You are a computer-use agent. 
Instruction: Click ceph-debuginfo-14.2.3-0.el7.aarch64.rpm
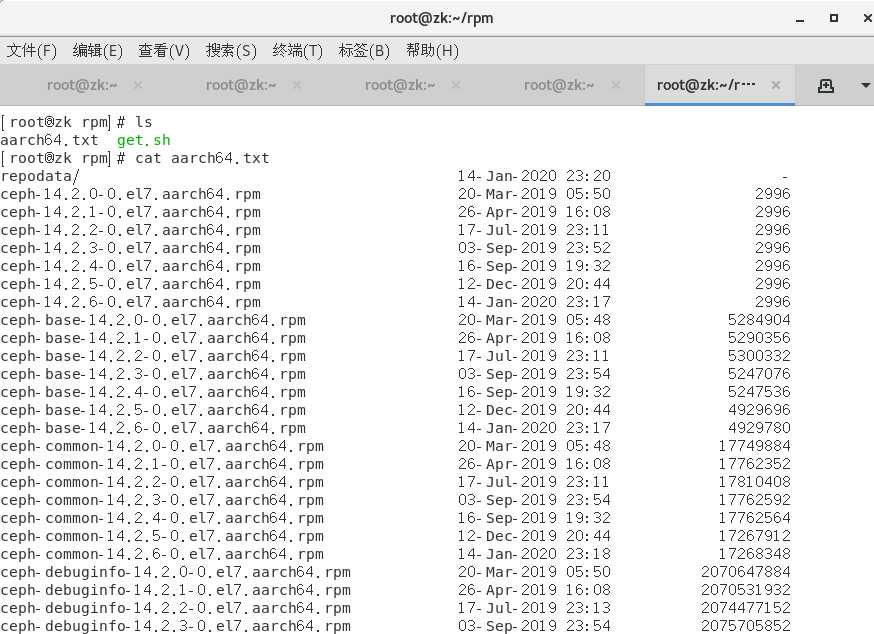pyautogui.click(x=176, y=626)
